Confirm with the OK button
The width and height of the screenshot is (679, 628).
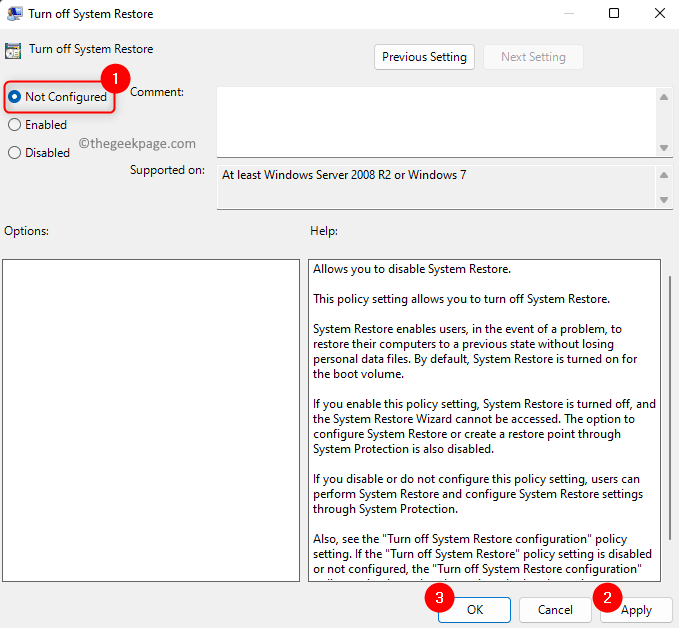tap(474, 610)
